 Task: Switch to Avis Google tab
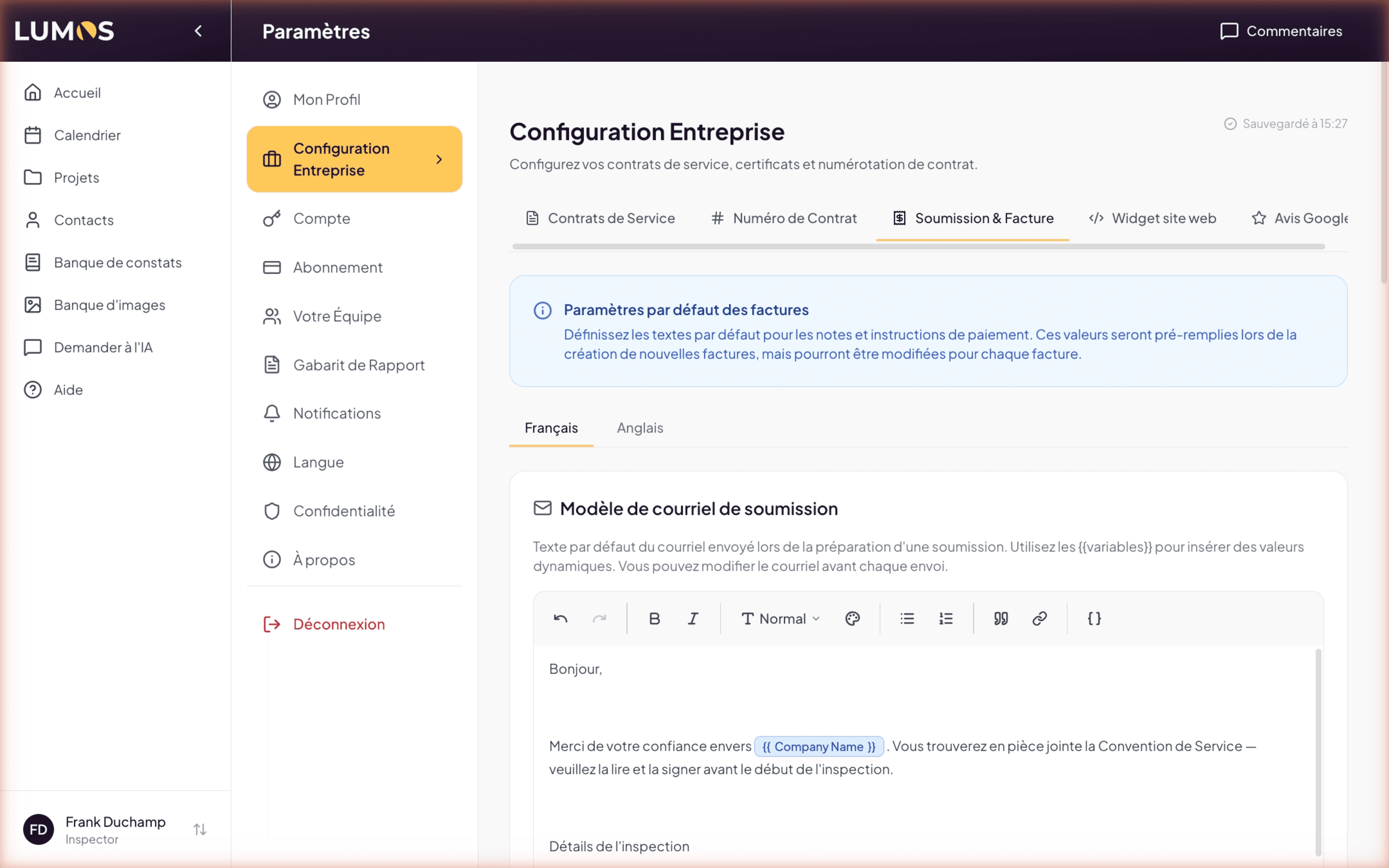click(1299, 218)
